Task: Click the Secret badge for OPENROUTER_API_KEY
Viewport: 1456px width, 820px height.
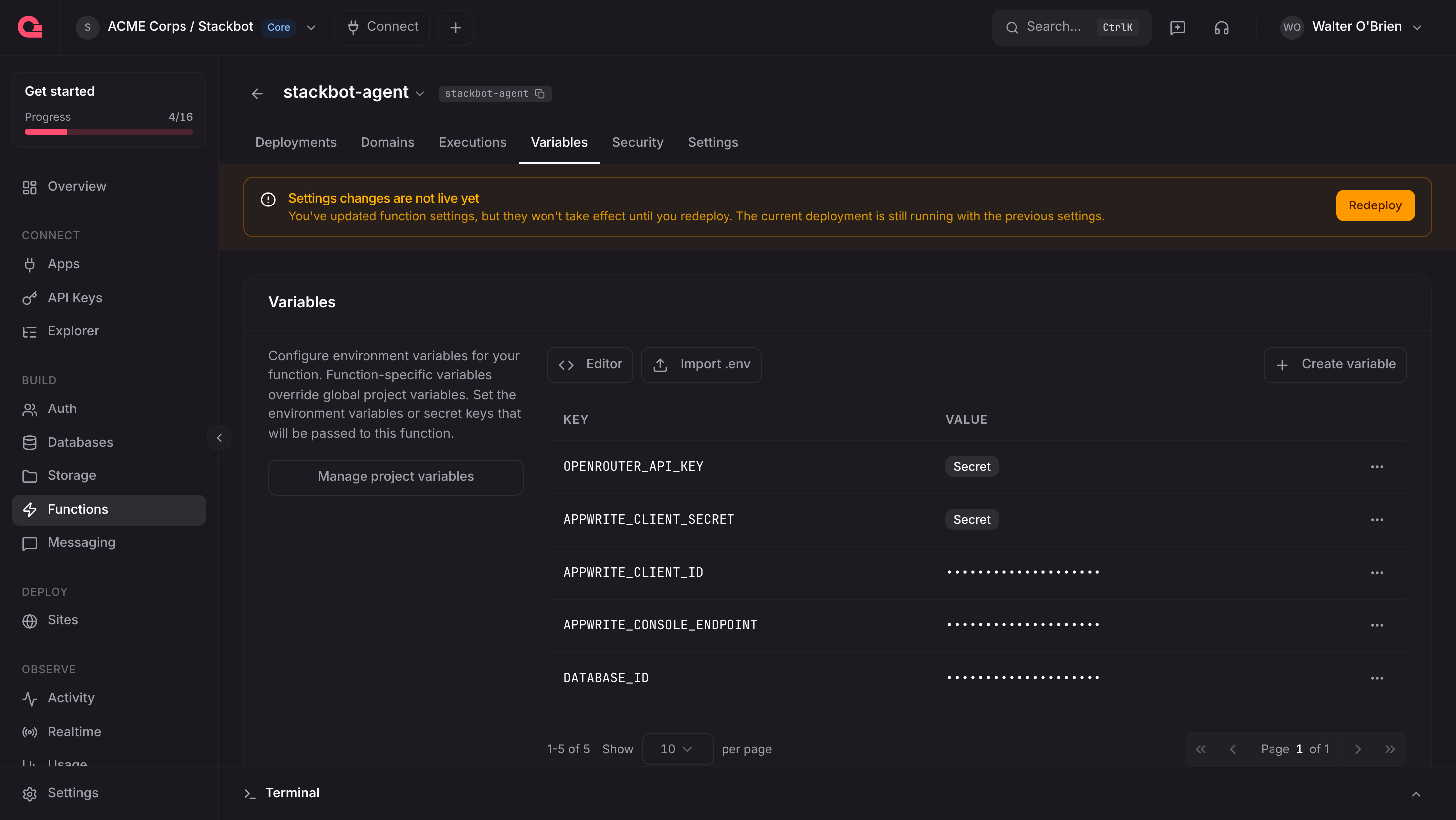Action: (x=972, y=467)
